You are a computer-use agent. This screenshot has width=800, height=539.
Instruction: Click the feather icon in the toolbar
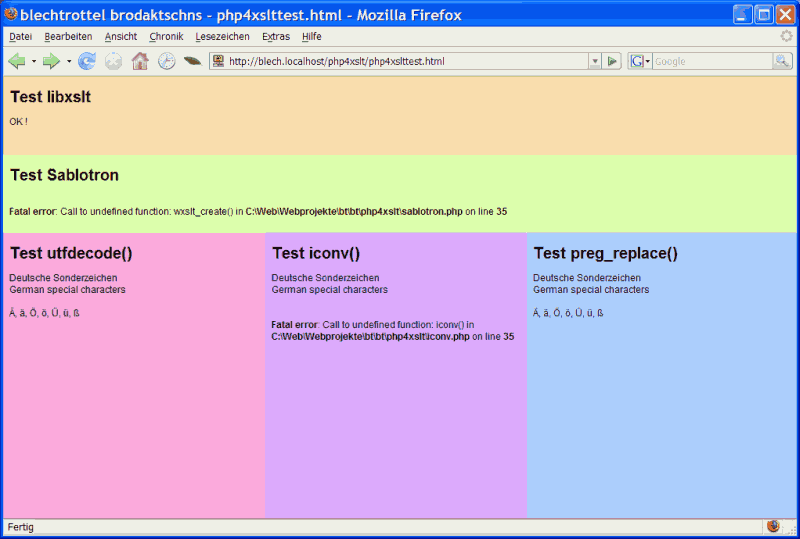192,61
